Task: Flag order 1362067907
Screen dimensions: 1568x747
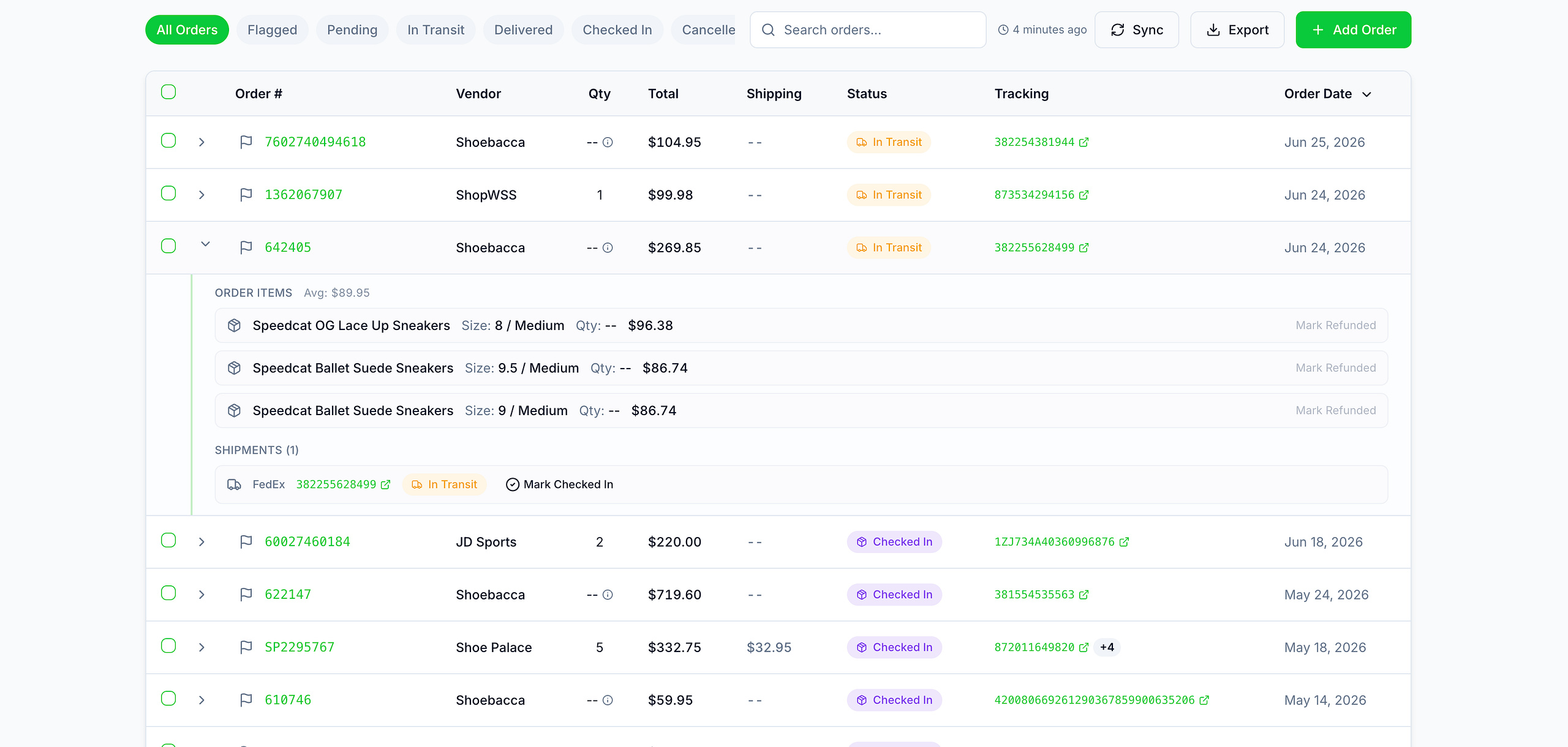Action: point(246,195)
